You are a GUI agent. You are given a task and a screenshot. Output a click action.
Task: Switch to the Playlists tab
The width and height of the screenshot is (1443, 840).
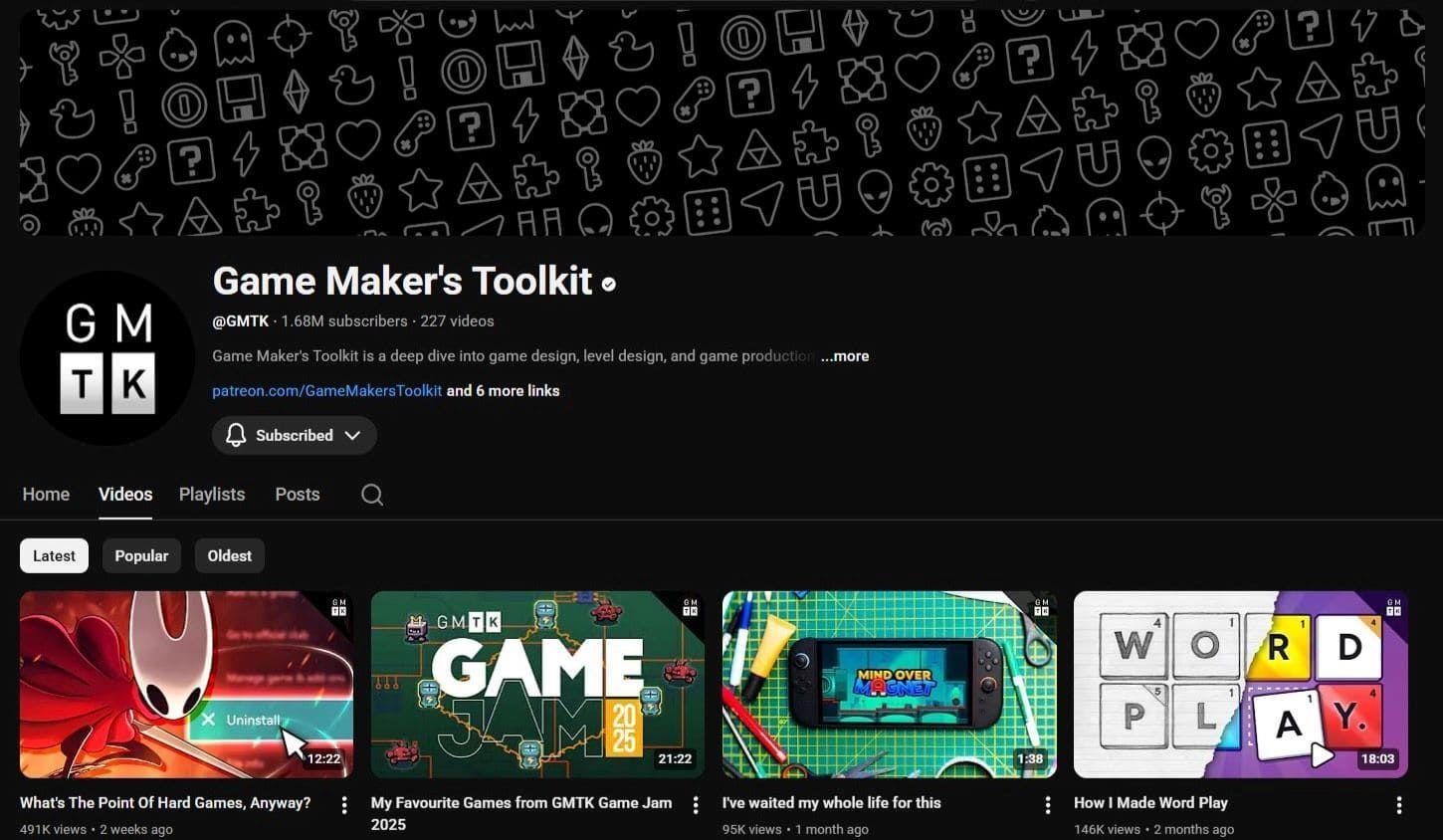click(211, 494)
